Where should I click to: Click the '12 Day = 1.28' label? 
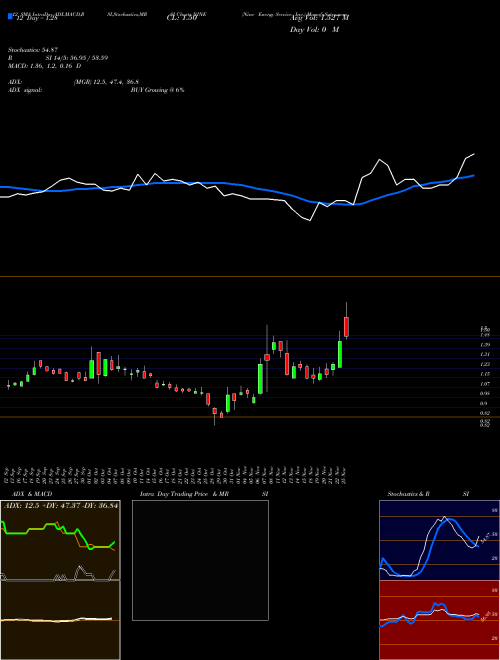tap(35, 18)
